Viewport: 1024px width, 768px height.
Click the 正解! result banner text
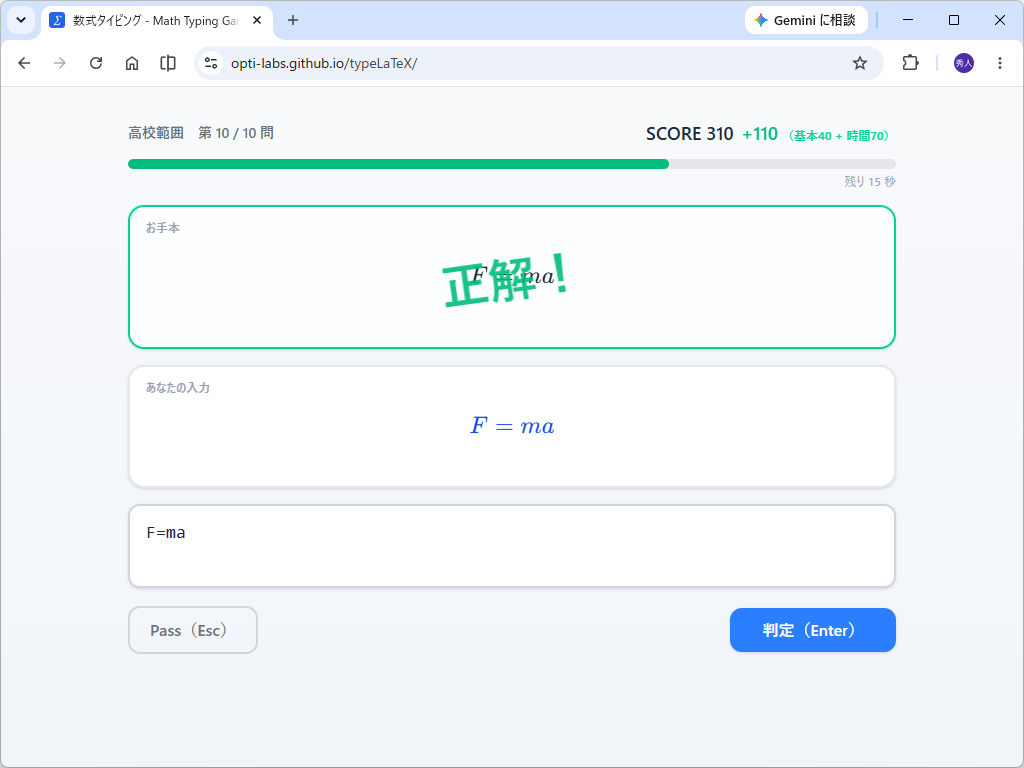click(505, 280)
